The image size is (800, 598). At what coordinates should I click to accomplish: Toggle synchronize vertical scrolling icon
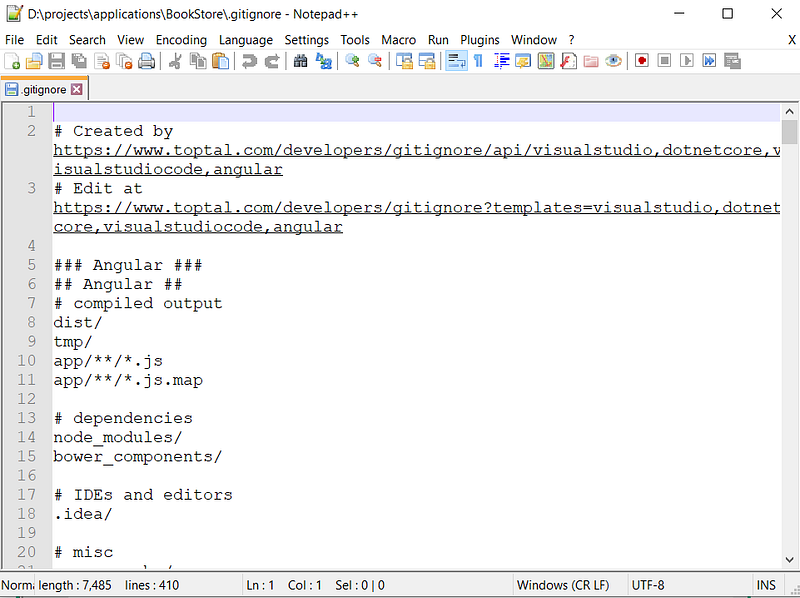tap(404, 61)
